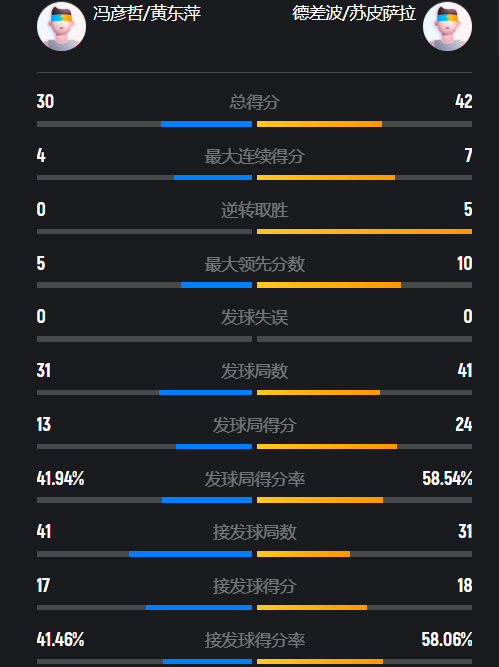
Task: Open the 冯彦哲/黄东萍 team name
Action: coord(147,14)
